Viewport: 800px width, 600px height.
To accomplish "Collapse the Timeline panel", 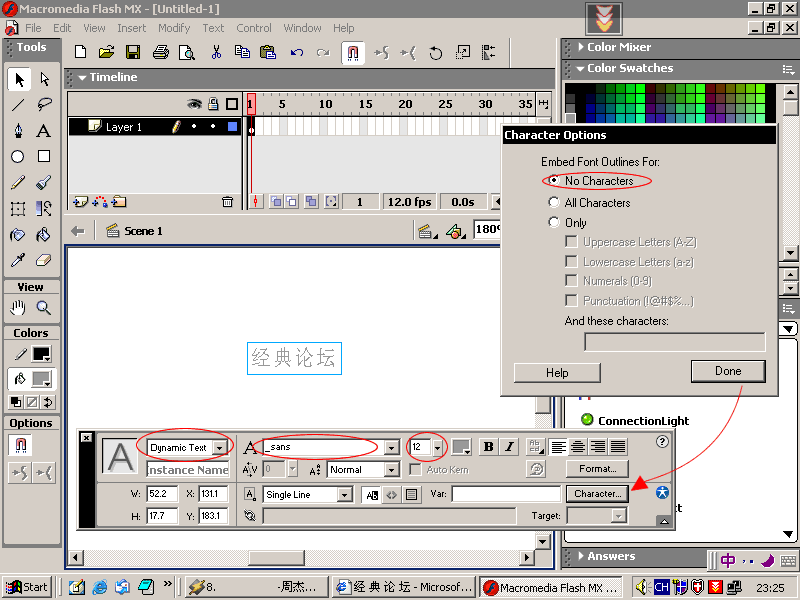I will click(82, 78).
